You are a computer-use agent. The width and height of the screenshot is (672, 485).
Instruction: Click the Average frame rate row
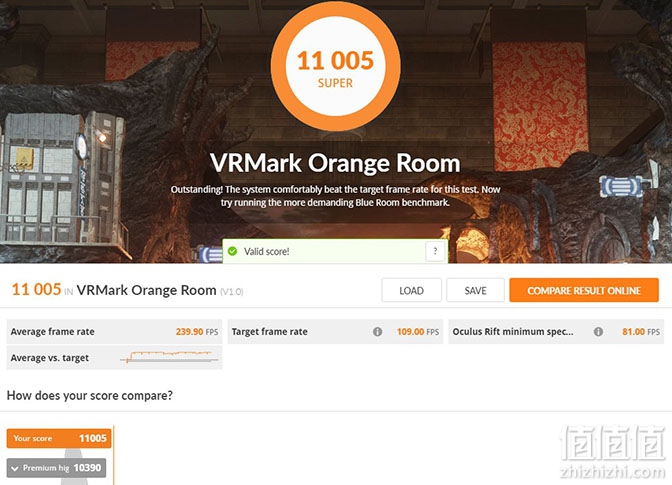[114, 332]
